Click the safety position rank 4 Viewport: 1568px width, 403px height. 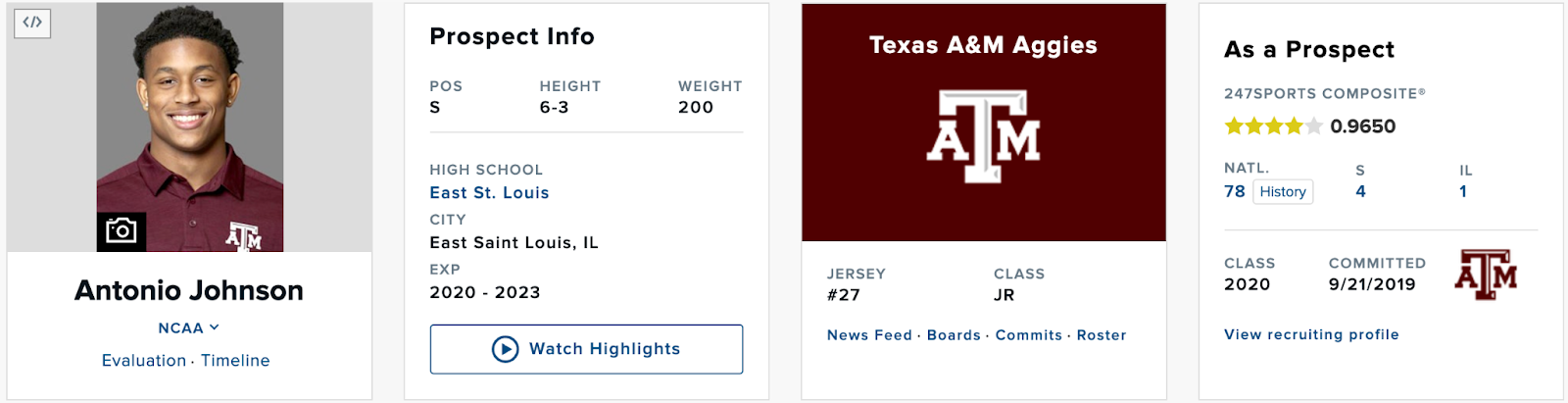(1360, 192)
